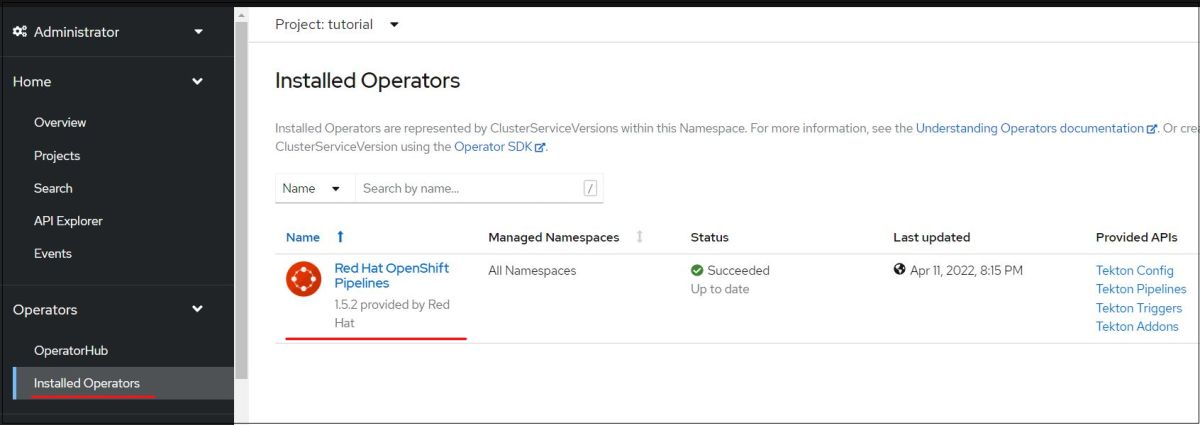
Task: Go to Projects in the sidebar
Action: 57,156
